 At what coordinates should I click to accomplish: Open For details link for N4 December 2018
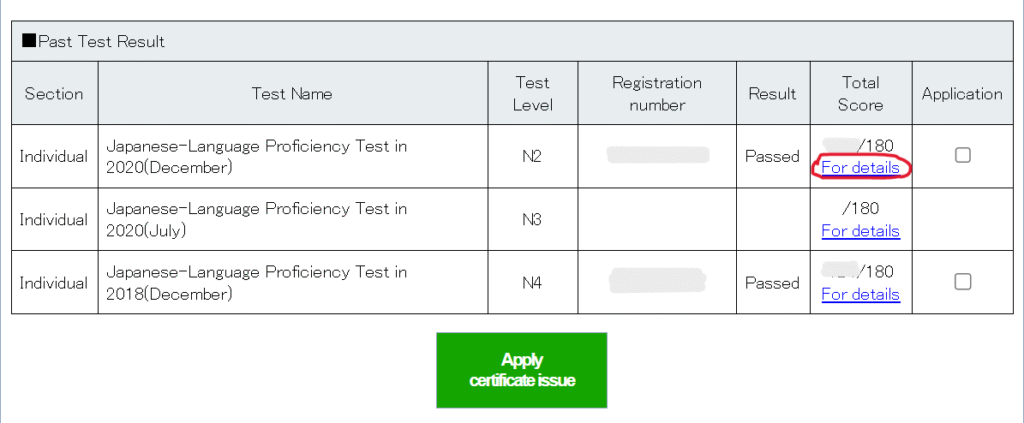click(x=860, y=294)
